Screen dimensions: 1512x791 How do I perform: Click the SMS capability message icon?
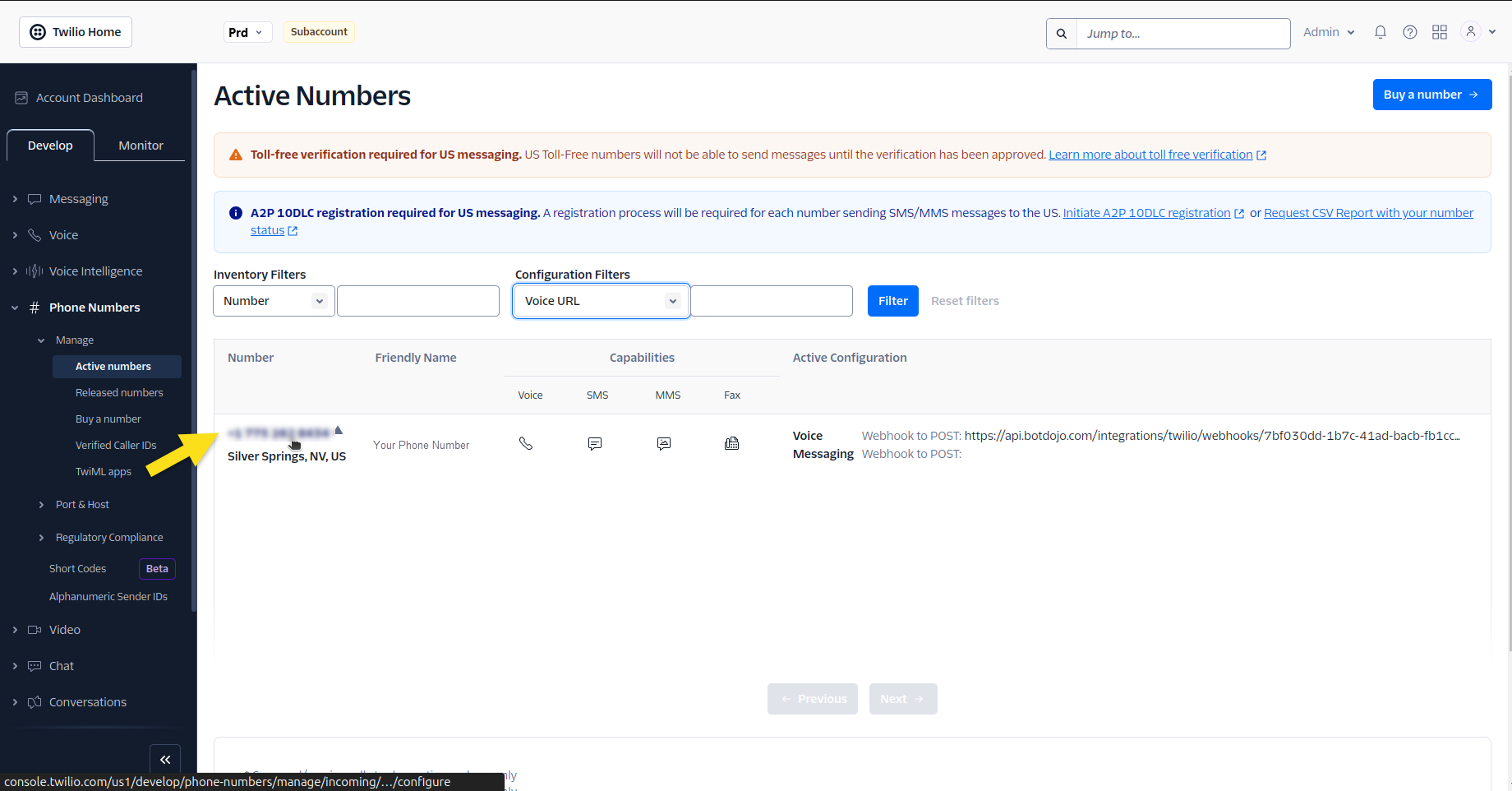tap(595, 444)
